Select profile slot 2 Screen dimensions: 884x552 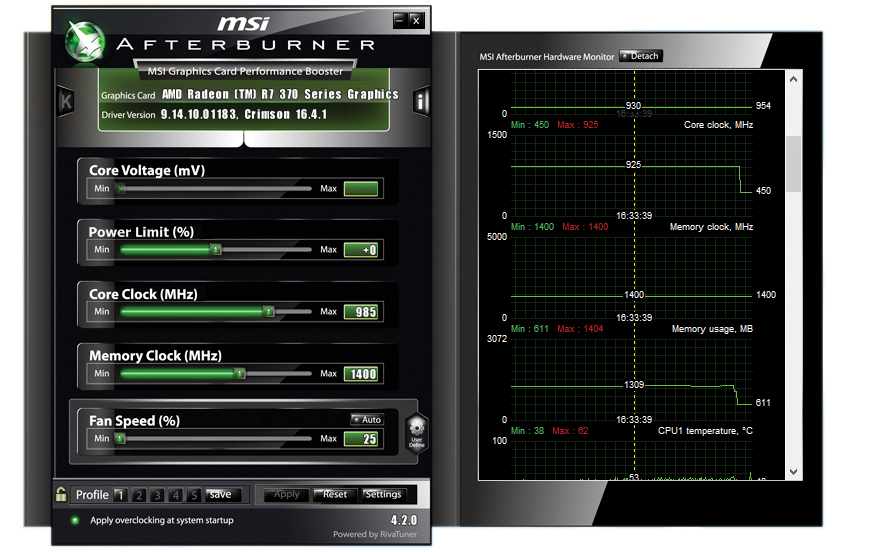coord(138,495)
